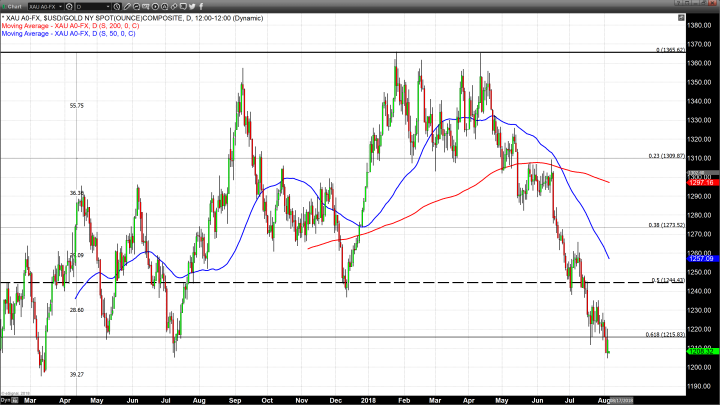This screenshot has height=405, width=720.
Task: Click the 0.5 (1244.43) Fibonacci level label
Action: click(669, 280)
